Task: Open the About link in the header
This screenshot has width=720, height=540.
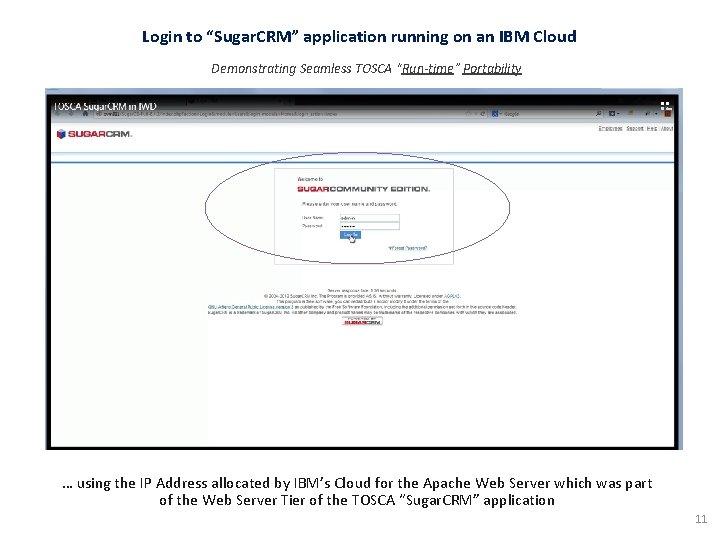Action: pos(667,128)
